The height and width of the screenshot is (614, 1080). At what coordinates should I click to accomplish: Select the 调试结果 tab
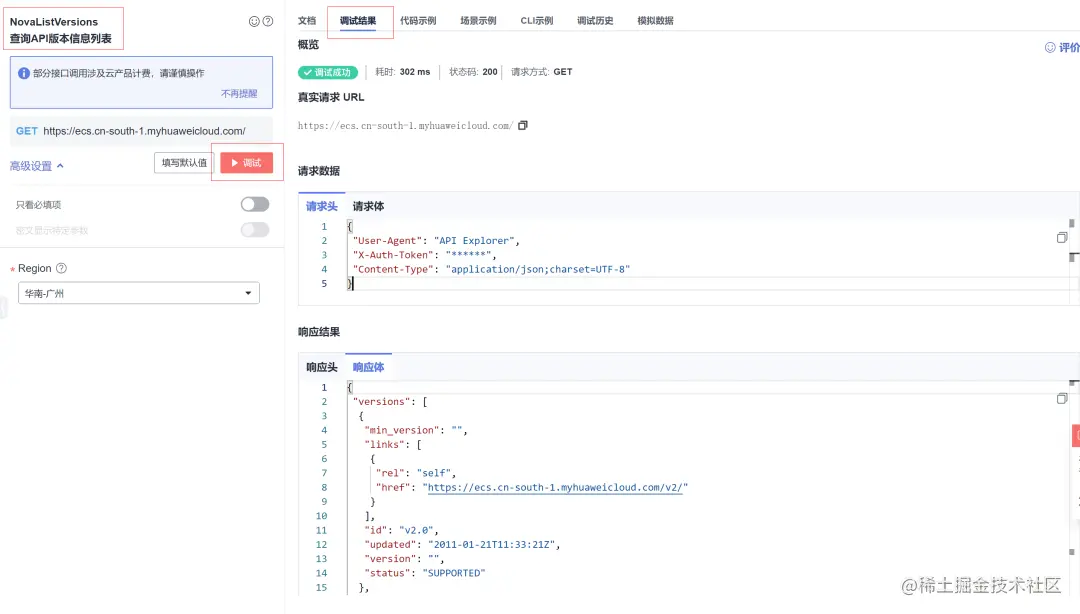click(x=358, y=21)
